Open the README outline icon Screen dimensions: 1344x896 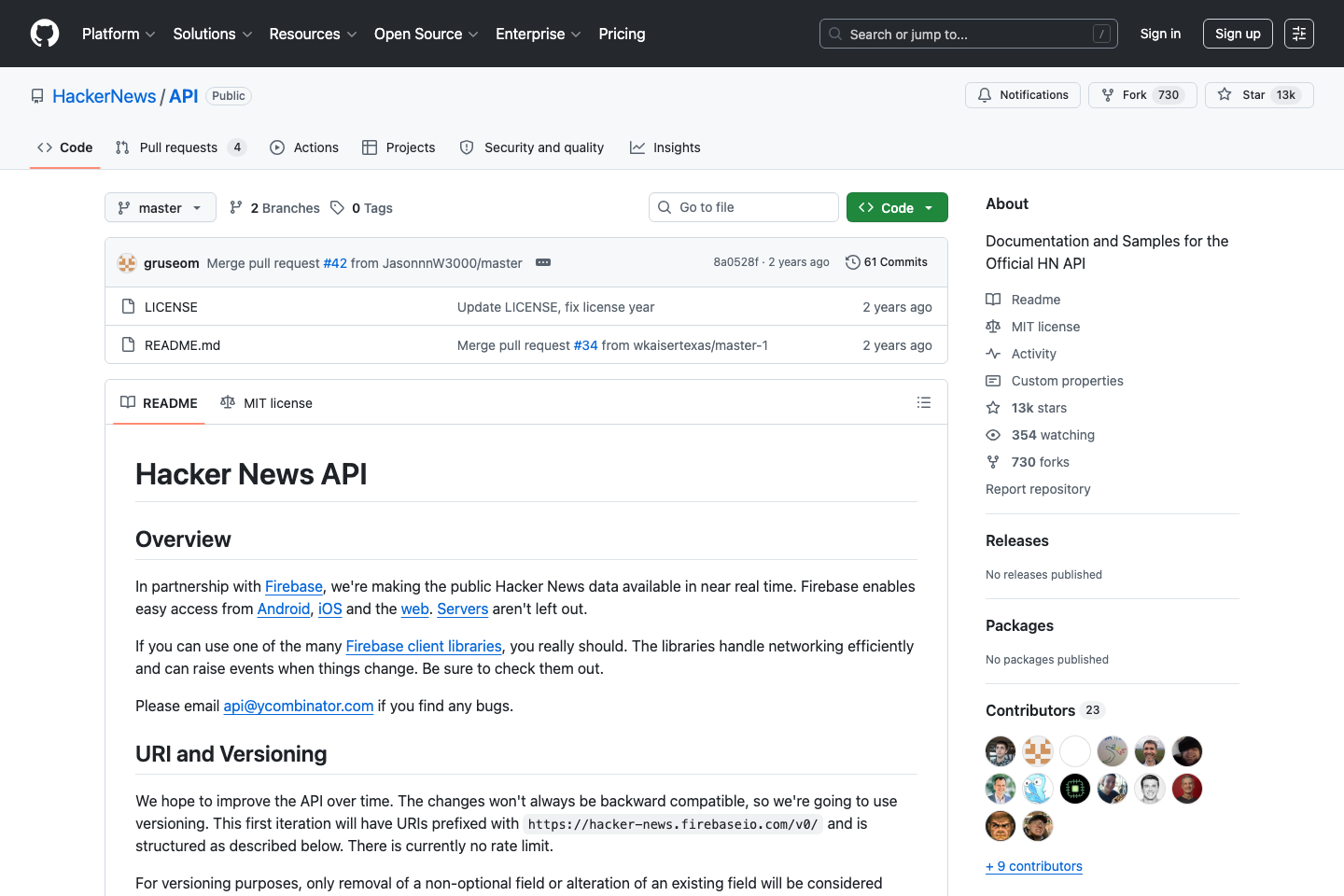[924, 402]
